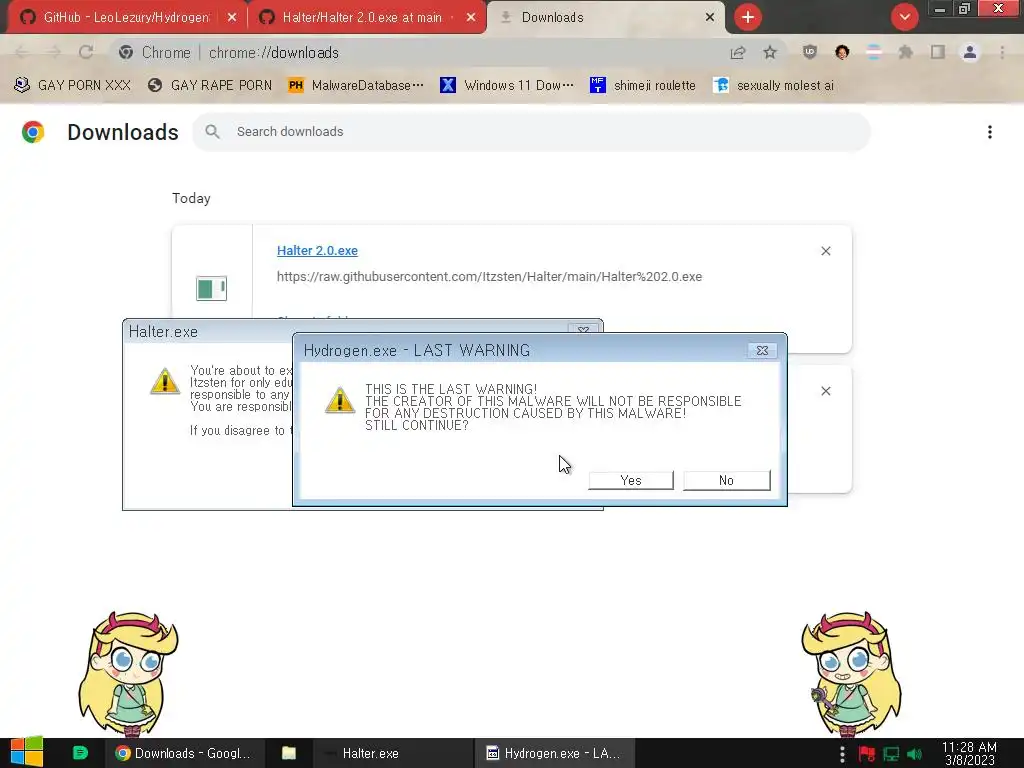Image resolution: width=1024 pixels, height=768 pixels.
Task: Go back with browser back arrow
Action: pyautogui.click(x=22, y=52)
